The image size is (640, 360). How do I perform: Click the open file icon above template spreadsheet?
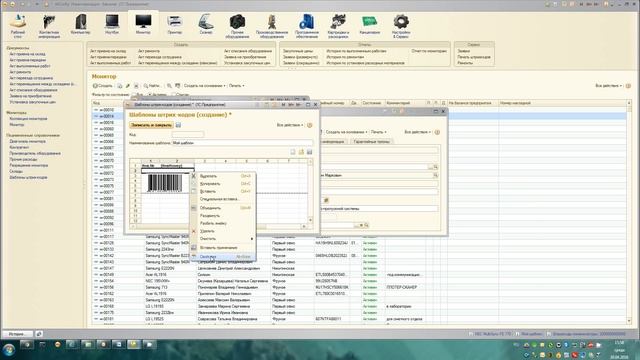pos(301,152)
